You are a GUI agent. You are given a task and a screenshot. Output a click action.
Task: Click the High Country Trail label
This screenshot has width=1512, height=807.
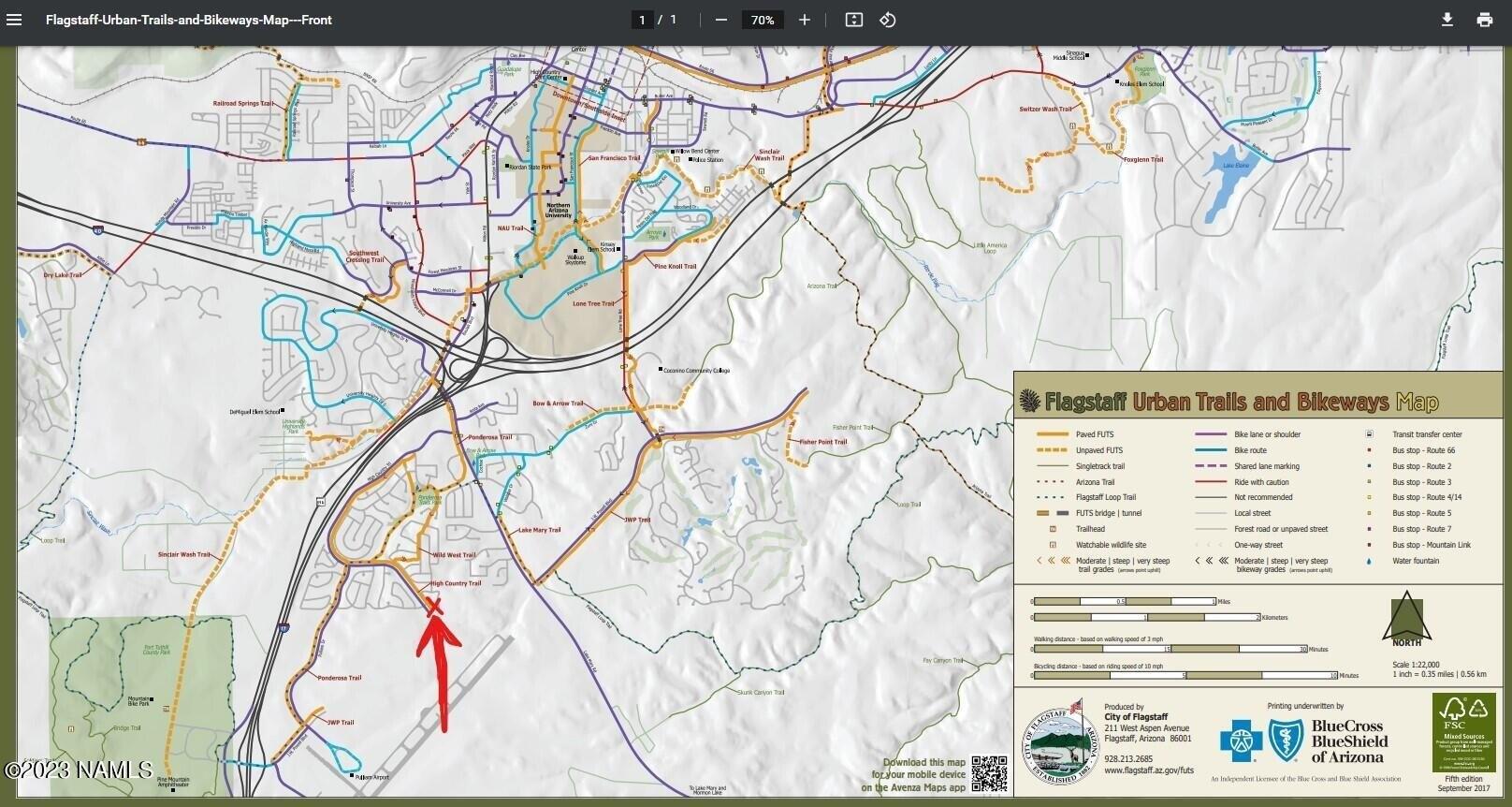pos(456,583)
